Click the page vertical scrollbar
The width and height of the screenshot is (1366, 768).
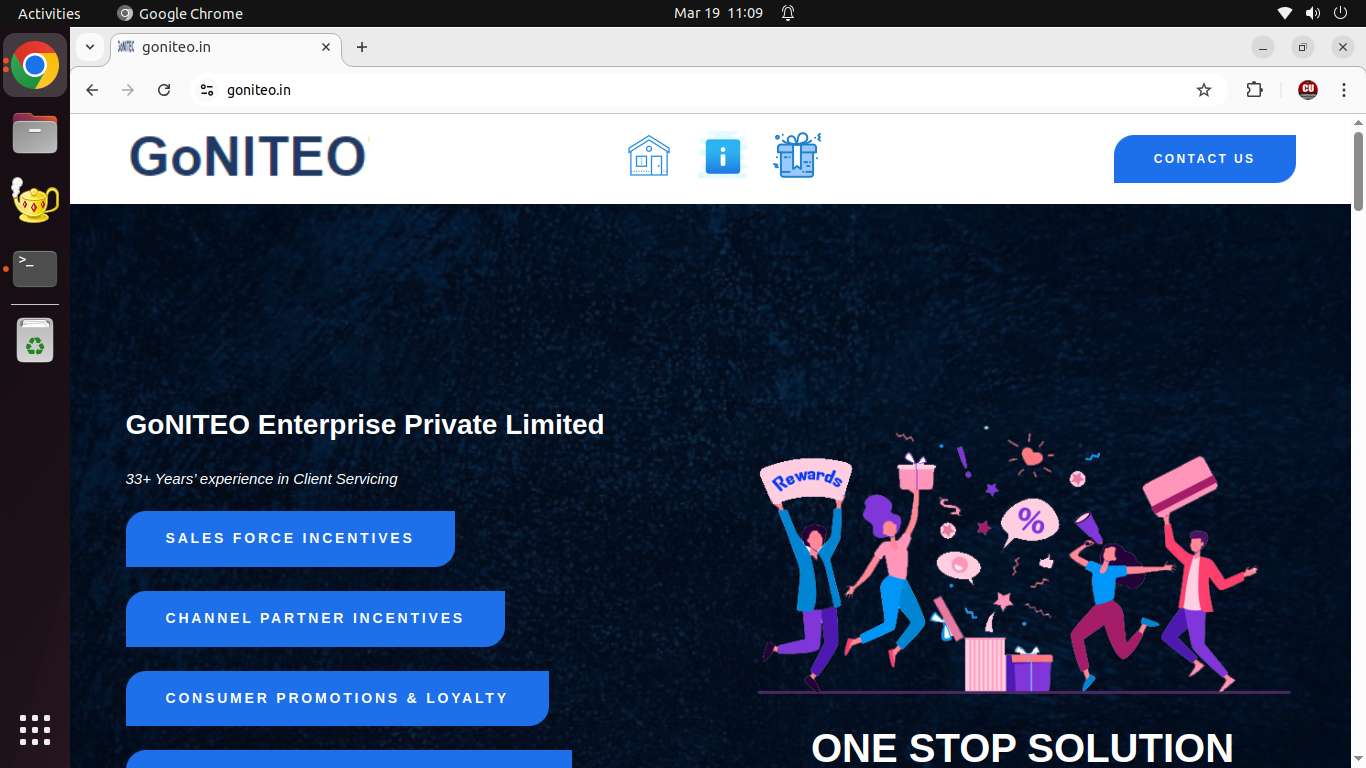[x=1358, y=170]
